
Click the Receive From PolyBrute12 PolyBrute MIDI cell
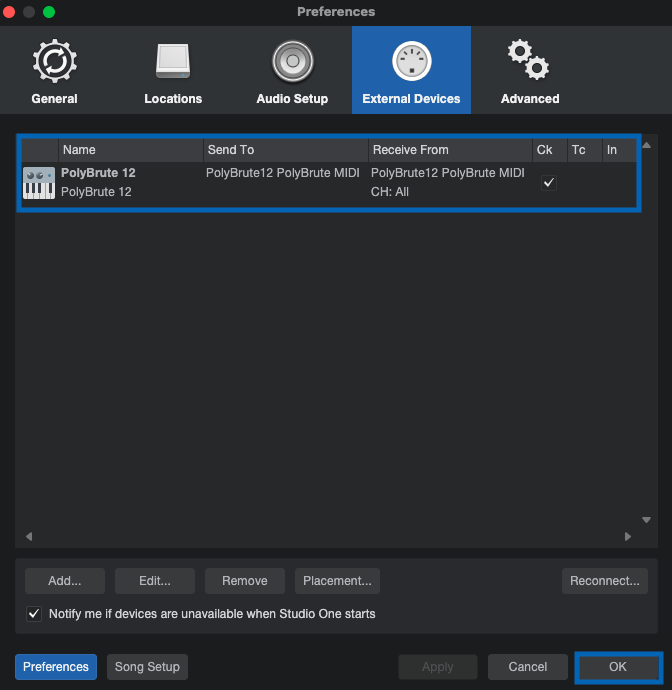[448, 173]
